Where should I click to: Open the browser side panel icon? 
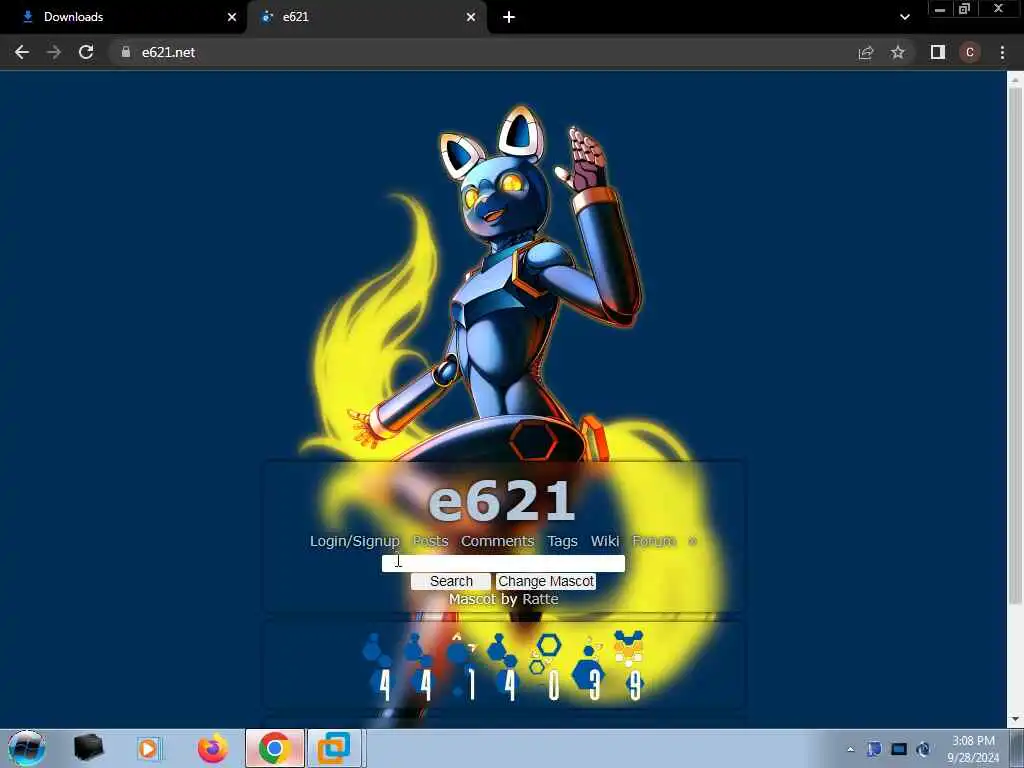938,52
